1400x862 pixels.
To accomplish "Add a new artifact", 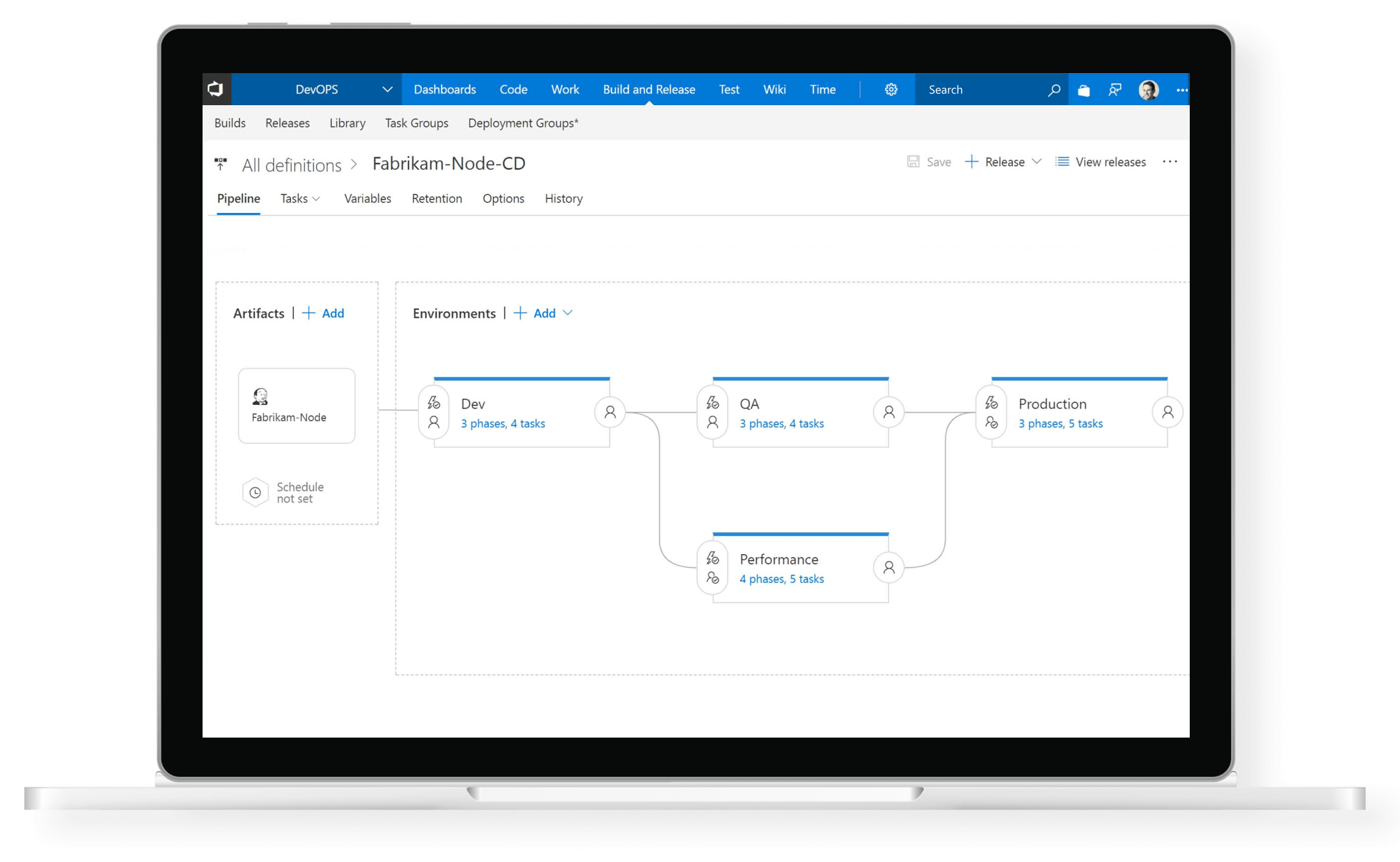I will [x=323, y=313].
